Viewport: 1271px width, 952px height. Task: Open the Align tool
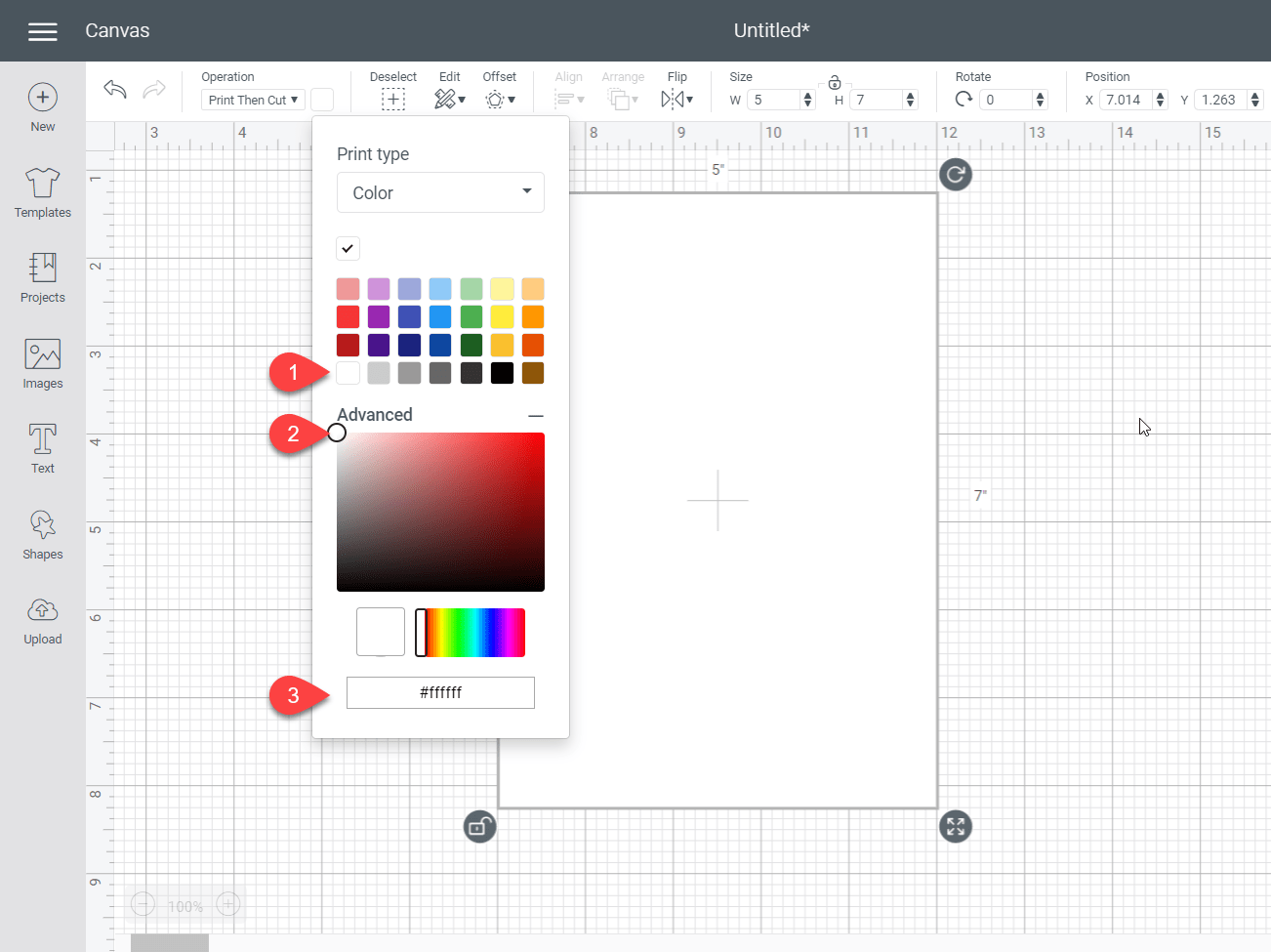tap(569, 100)
